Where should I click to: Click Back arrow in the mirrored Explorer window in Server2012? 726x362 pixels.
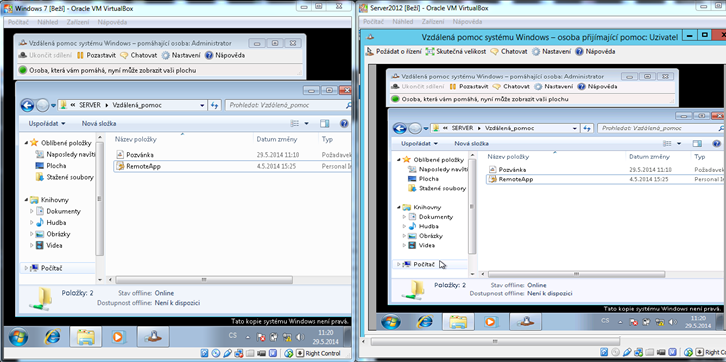click(x=400, y=128)
